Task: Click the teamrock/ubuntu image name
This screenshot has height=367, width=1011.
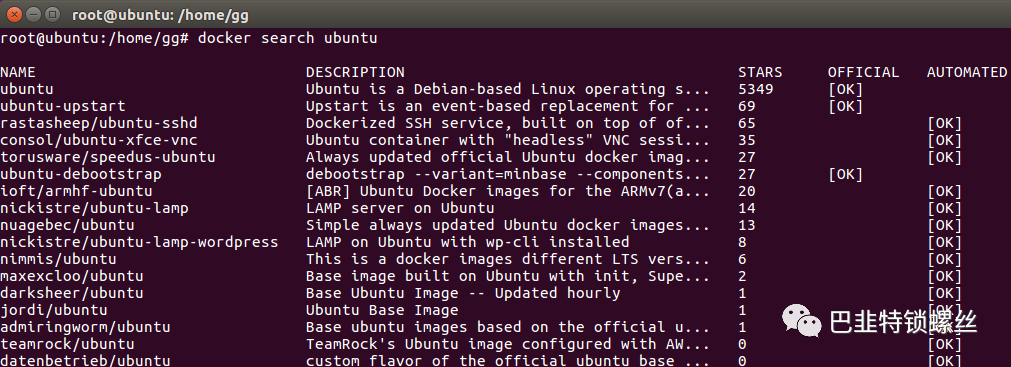Action: coord(67,344)
